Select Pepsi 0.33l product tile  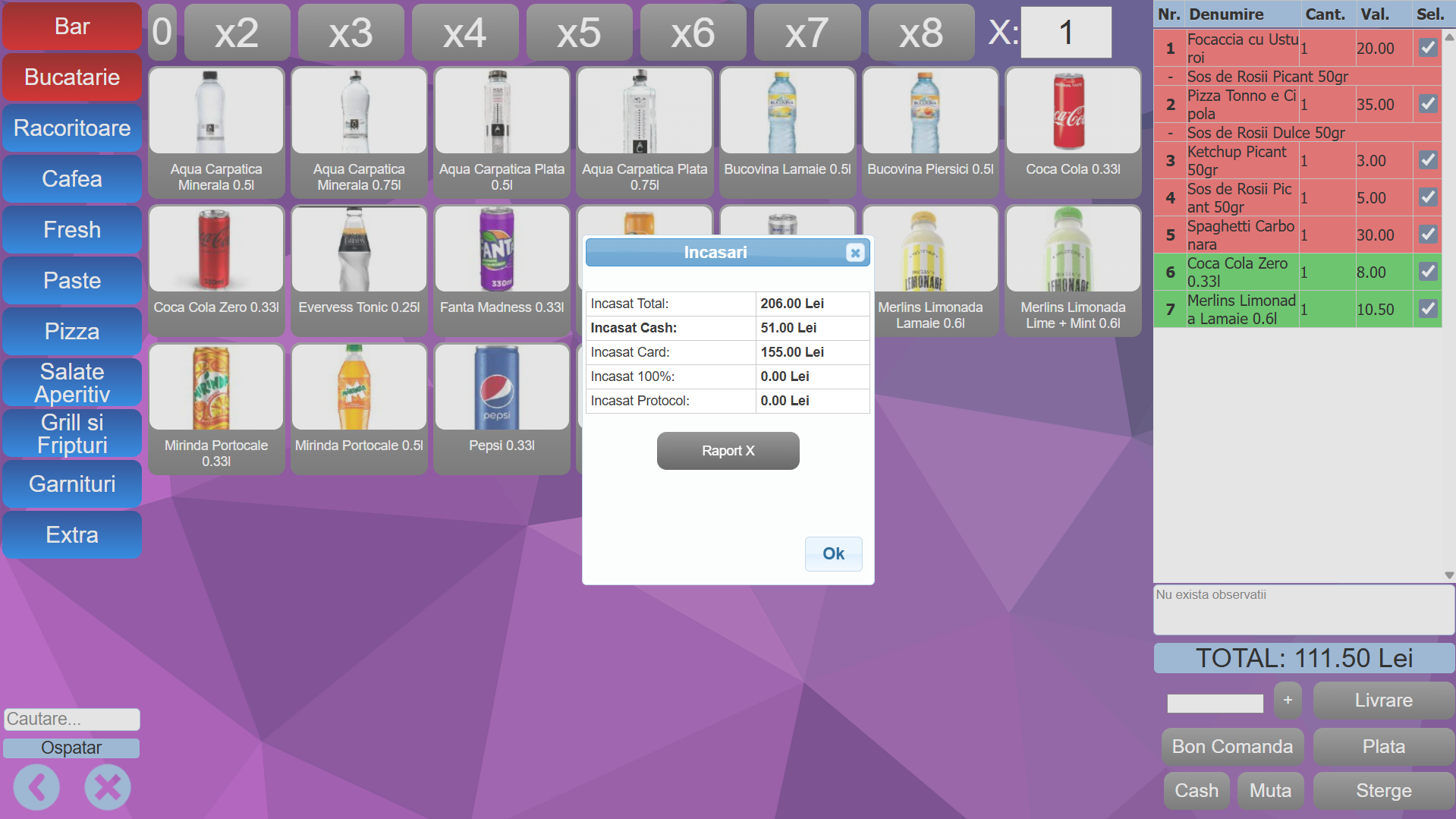click(502, 408)
